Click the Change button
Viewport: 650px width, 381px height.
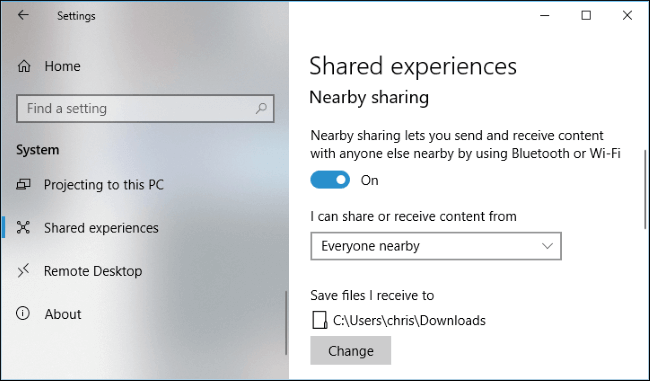tap(350, 351)
